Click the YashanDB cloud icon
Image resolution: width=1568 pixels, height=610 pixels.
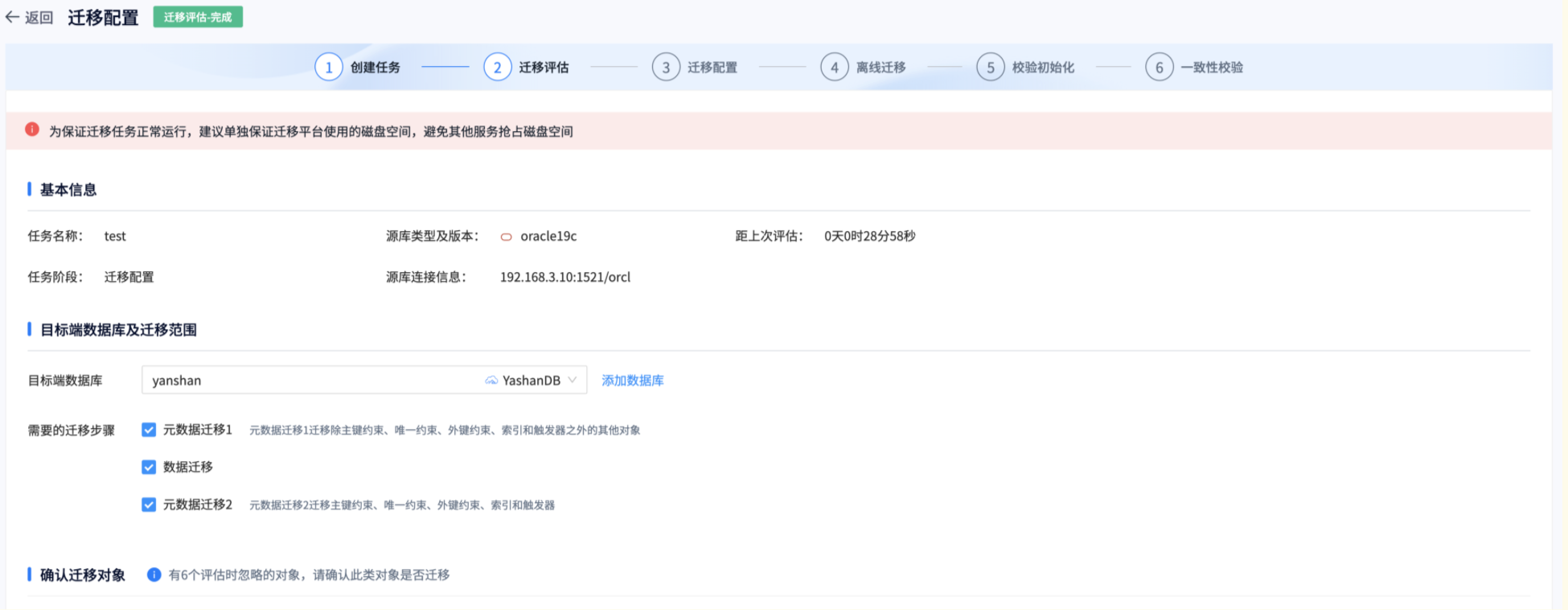(491, 381)
